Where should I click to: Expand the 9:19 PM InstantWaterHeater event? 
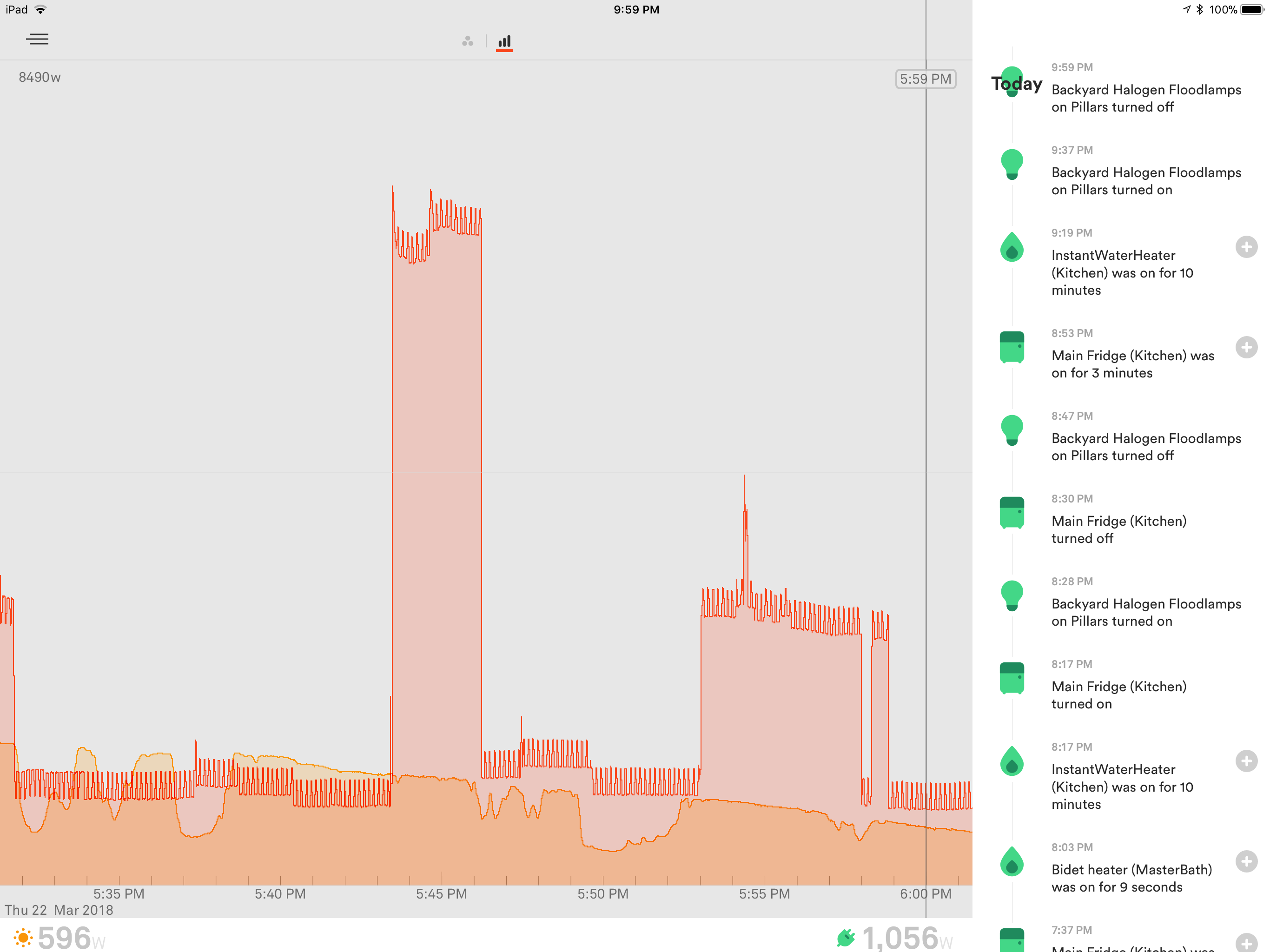coord(1246,247)
